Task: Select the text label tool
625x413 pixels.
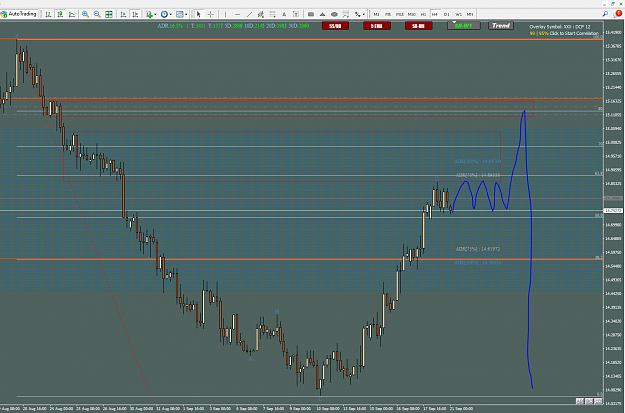Action: coord(296,14)
